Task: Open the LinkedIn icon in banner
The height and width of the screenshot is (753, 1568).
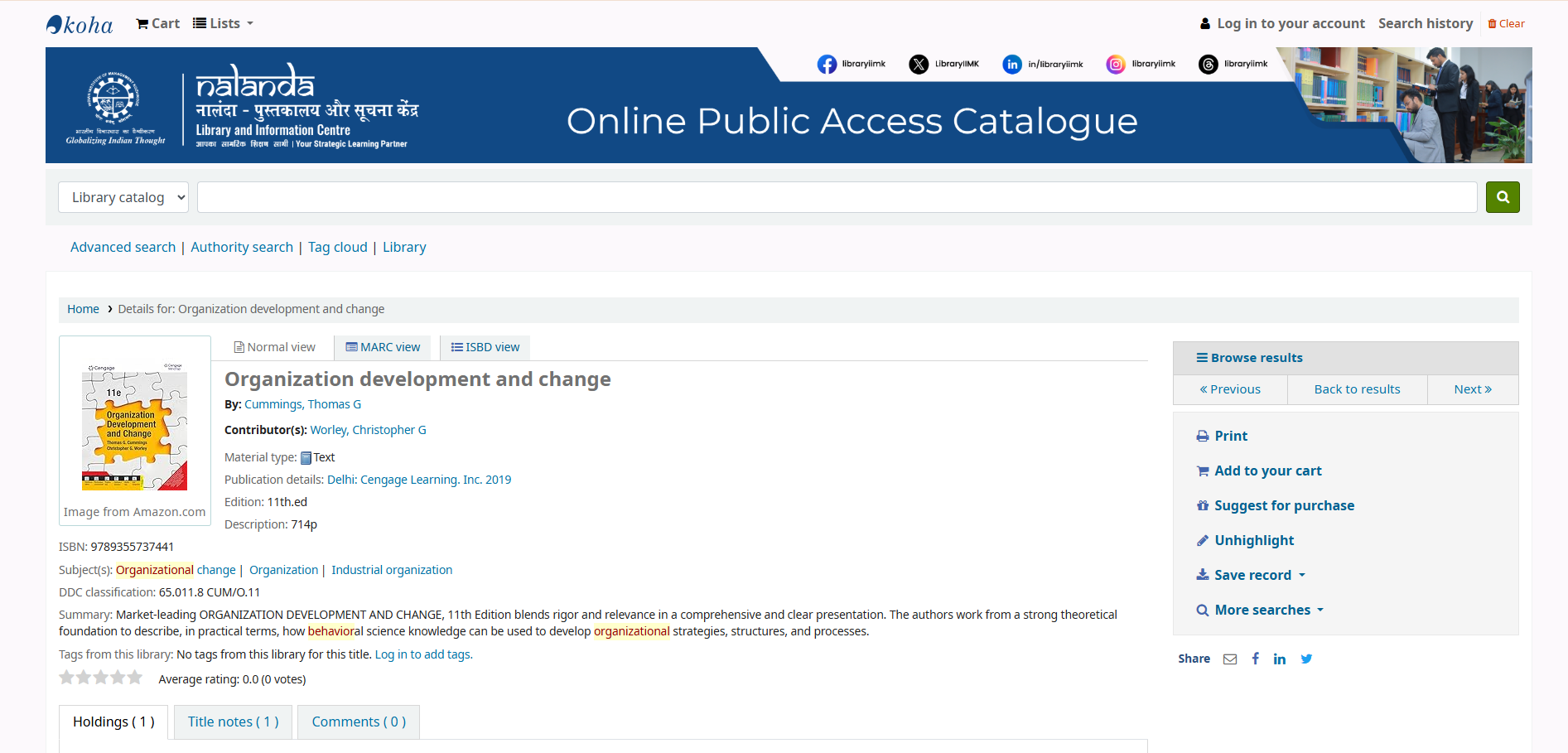Action: coord(1012,65)
